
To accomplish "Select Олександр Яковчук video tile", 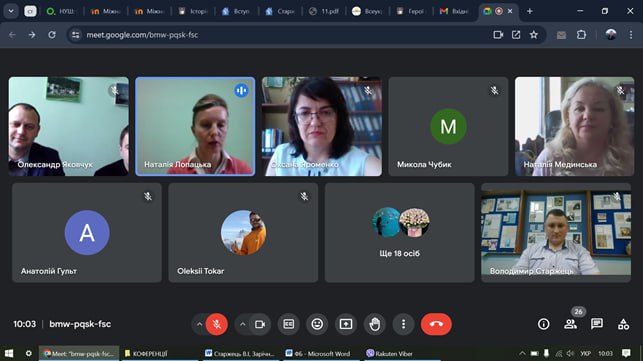I will tap(68, 126).
